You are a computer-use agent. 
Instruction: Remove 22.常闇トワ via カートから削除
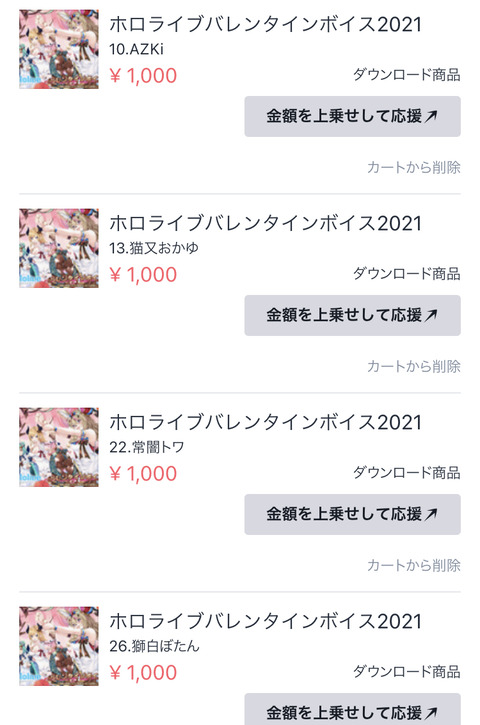click(x=413, y=565)
